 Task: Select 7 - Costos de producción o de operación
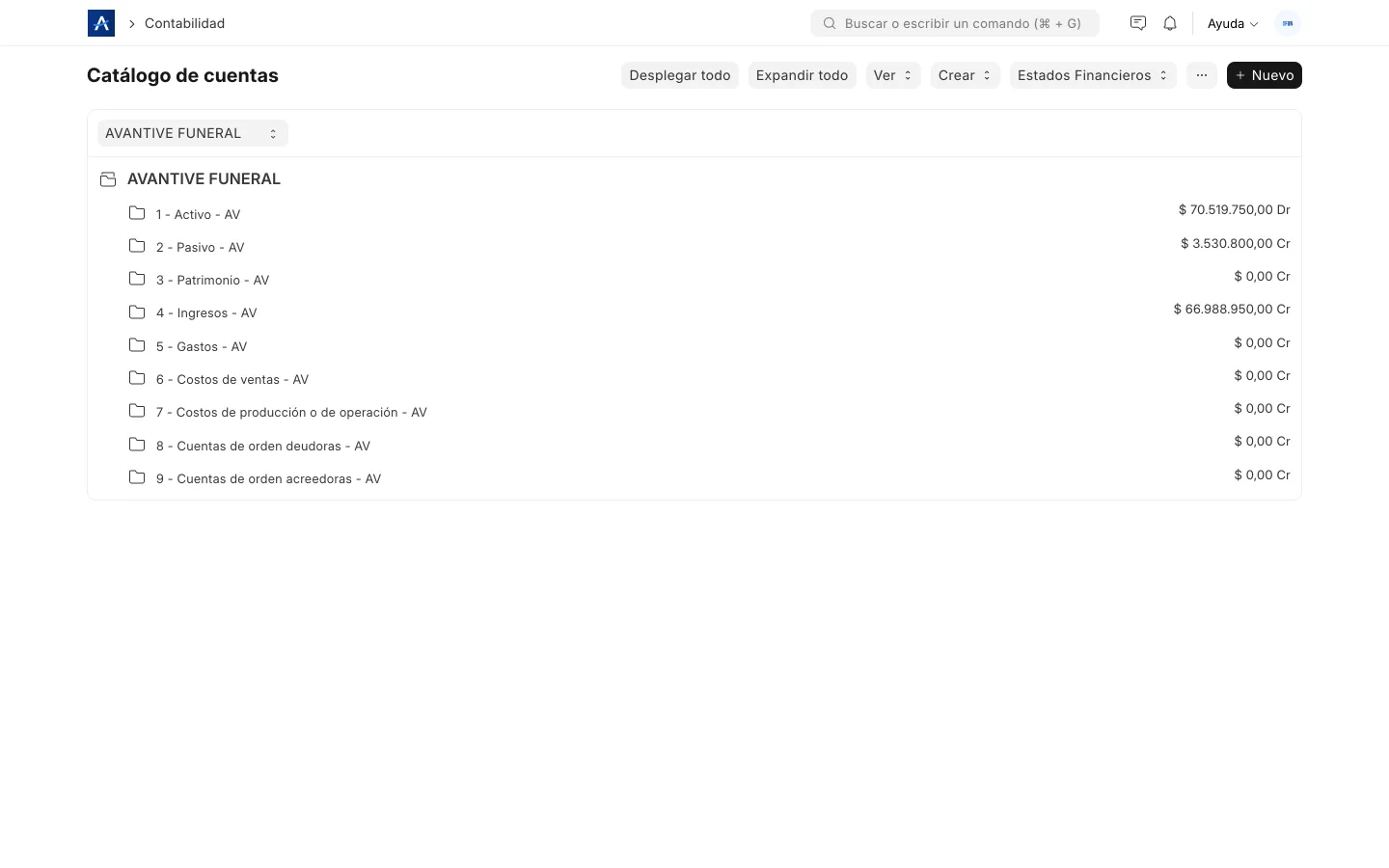coord(291,412)
